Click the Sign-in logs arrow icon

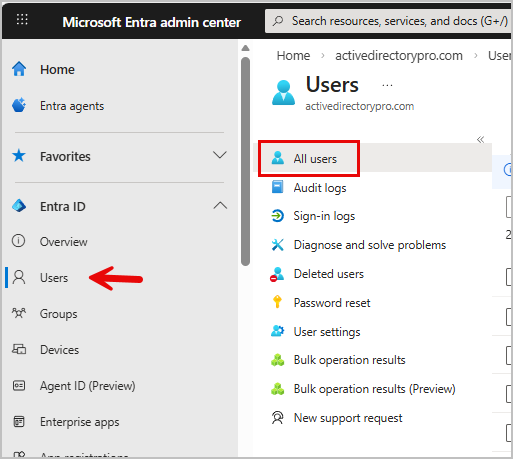pyautogui.click(x=277, y=216)
